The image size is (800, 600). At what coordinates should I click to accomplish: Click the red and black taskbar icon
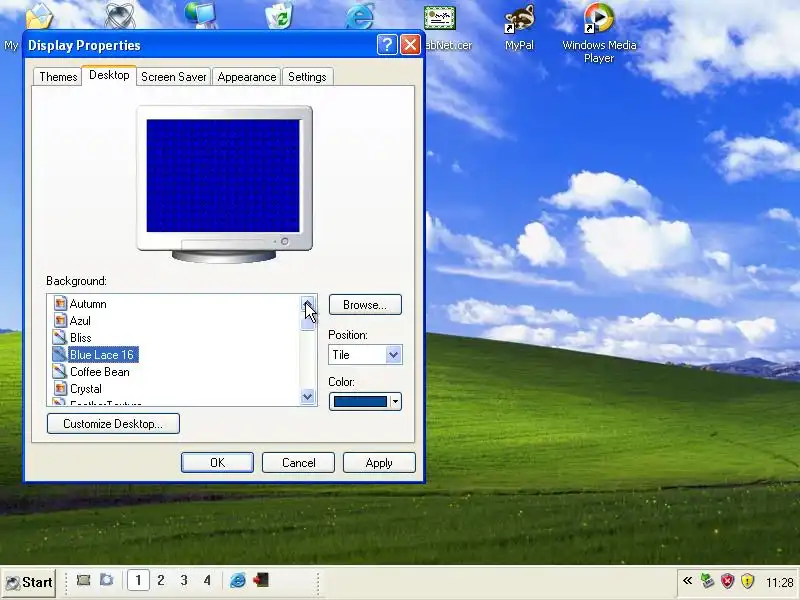click(261, 580)
